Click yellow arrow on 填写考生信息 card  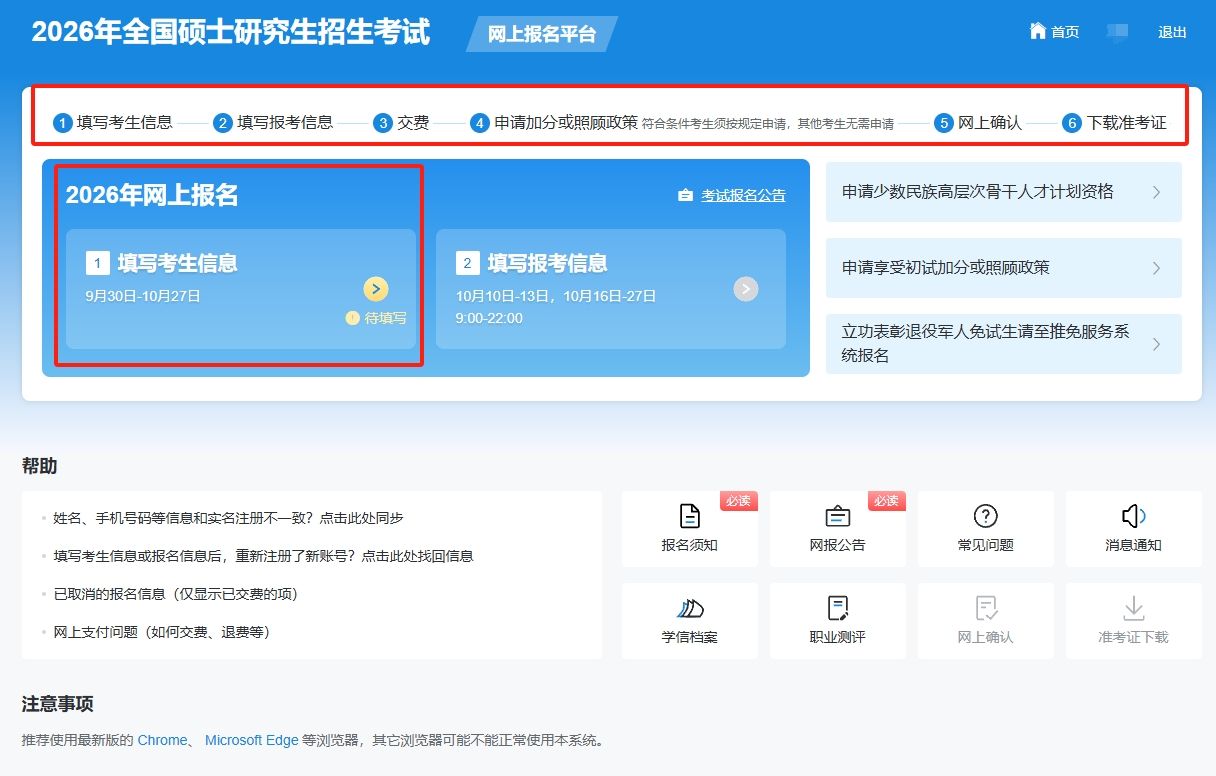(375, 289)
